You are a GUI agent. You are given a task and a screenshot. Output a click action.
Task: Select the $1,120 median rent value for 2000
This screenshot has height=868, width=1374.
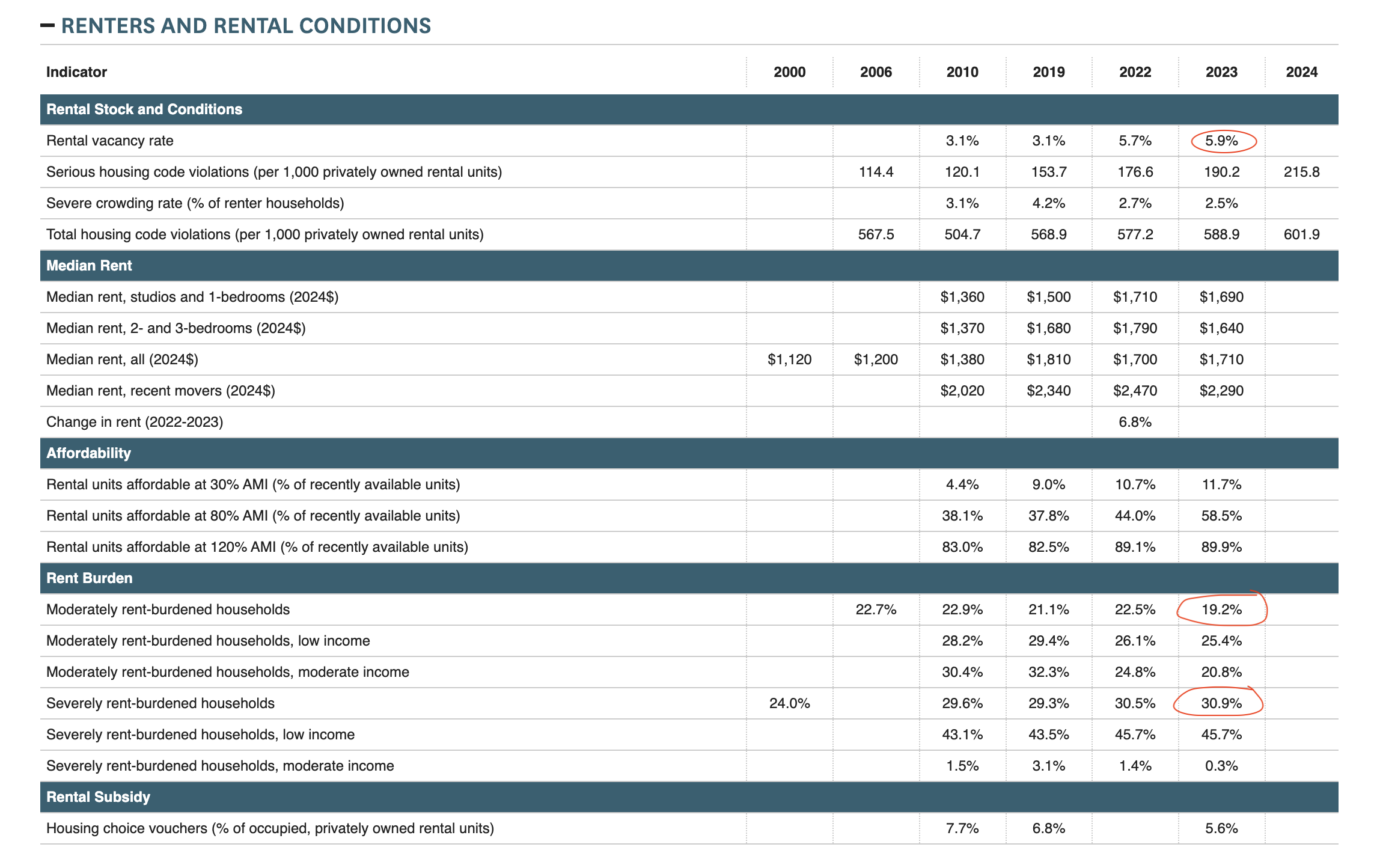tap(789, 359)
